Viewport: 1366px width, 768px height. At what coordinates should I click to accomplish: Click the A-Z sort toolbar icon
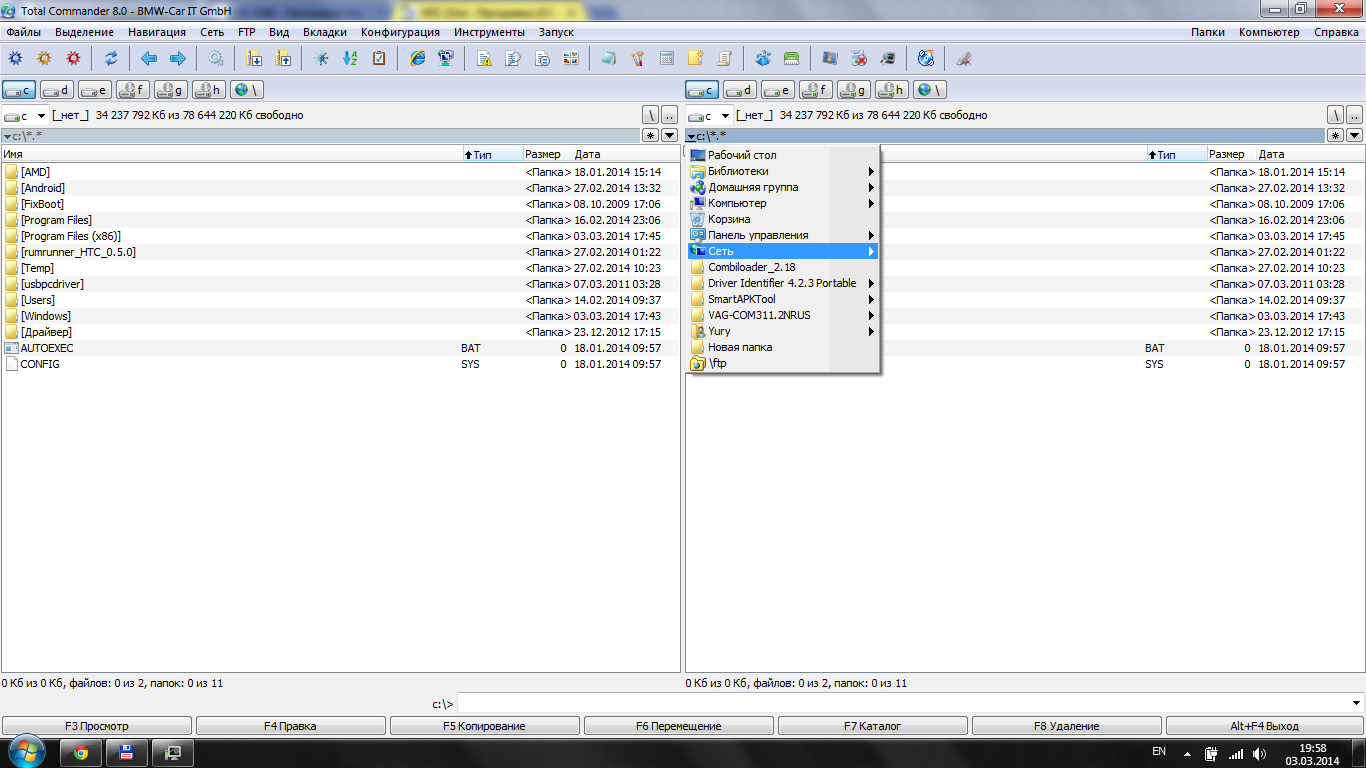coord(350,58)
